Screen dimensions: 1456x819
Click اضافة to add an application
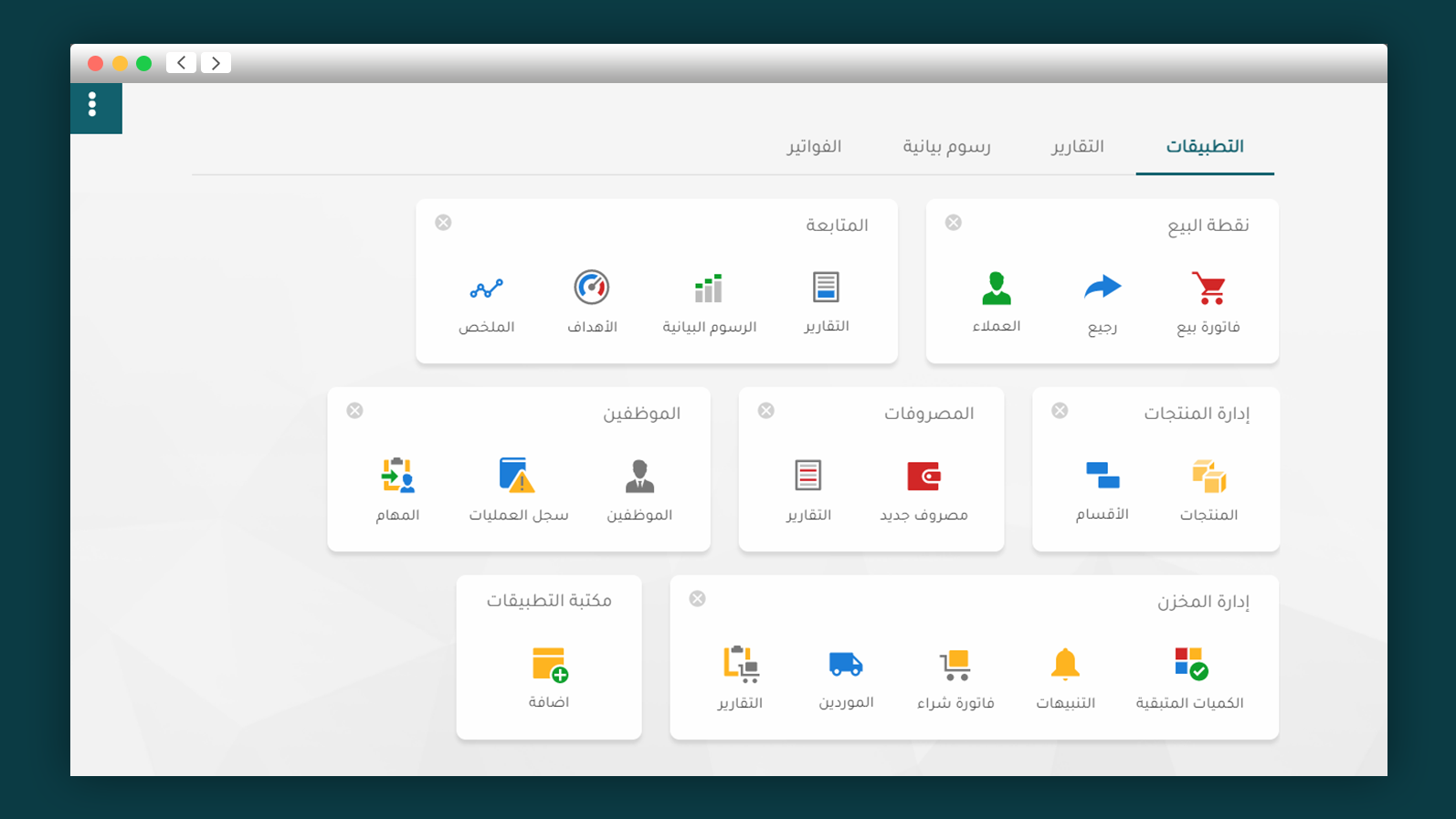pos(549,665)
